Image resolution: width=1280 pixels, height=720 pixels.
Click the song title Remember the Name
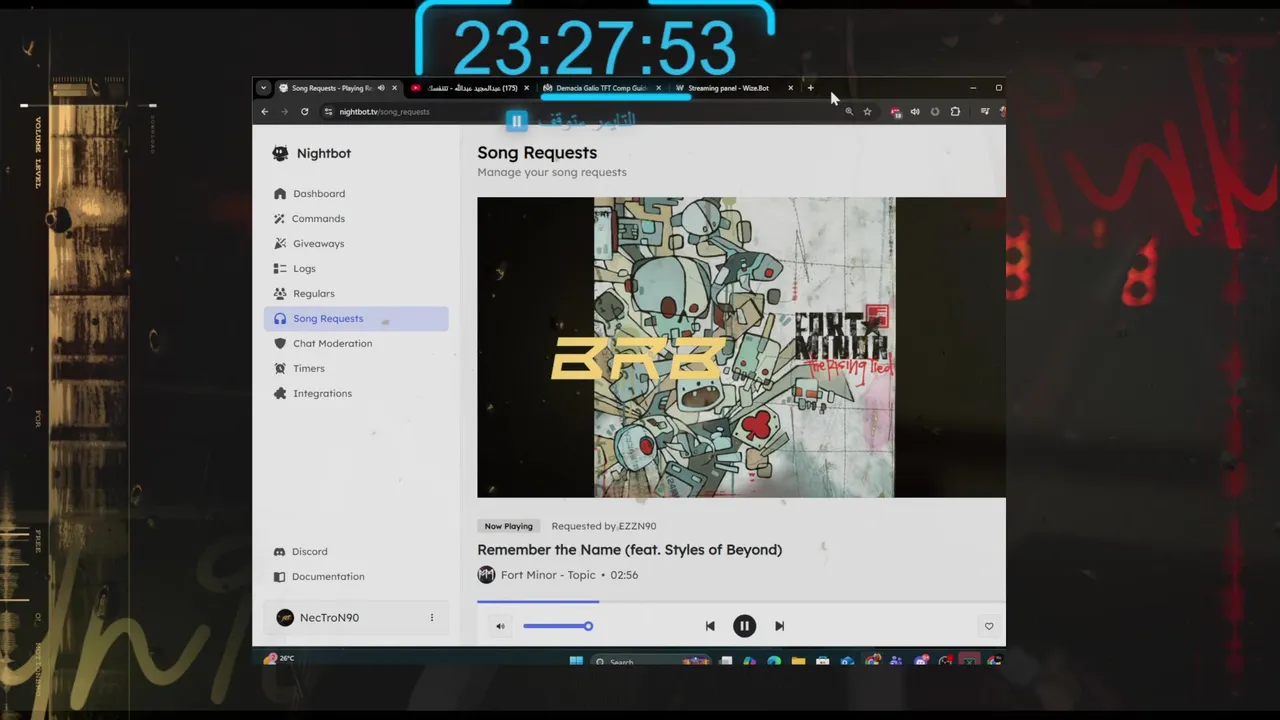pyautogui.click(x=629, y=549)
